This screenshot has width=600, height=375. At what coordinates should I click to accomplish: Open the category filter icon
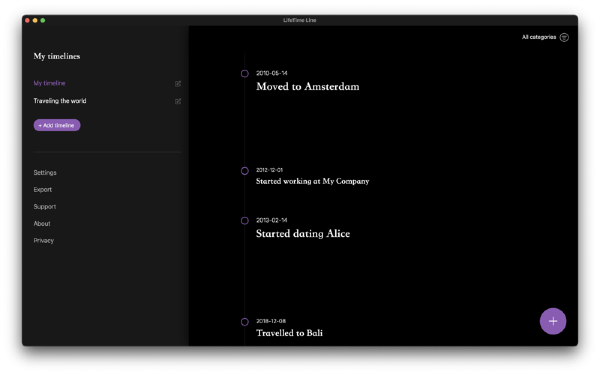pos(564,37)
